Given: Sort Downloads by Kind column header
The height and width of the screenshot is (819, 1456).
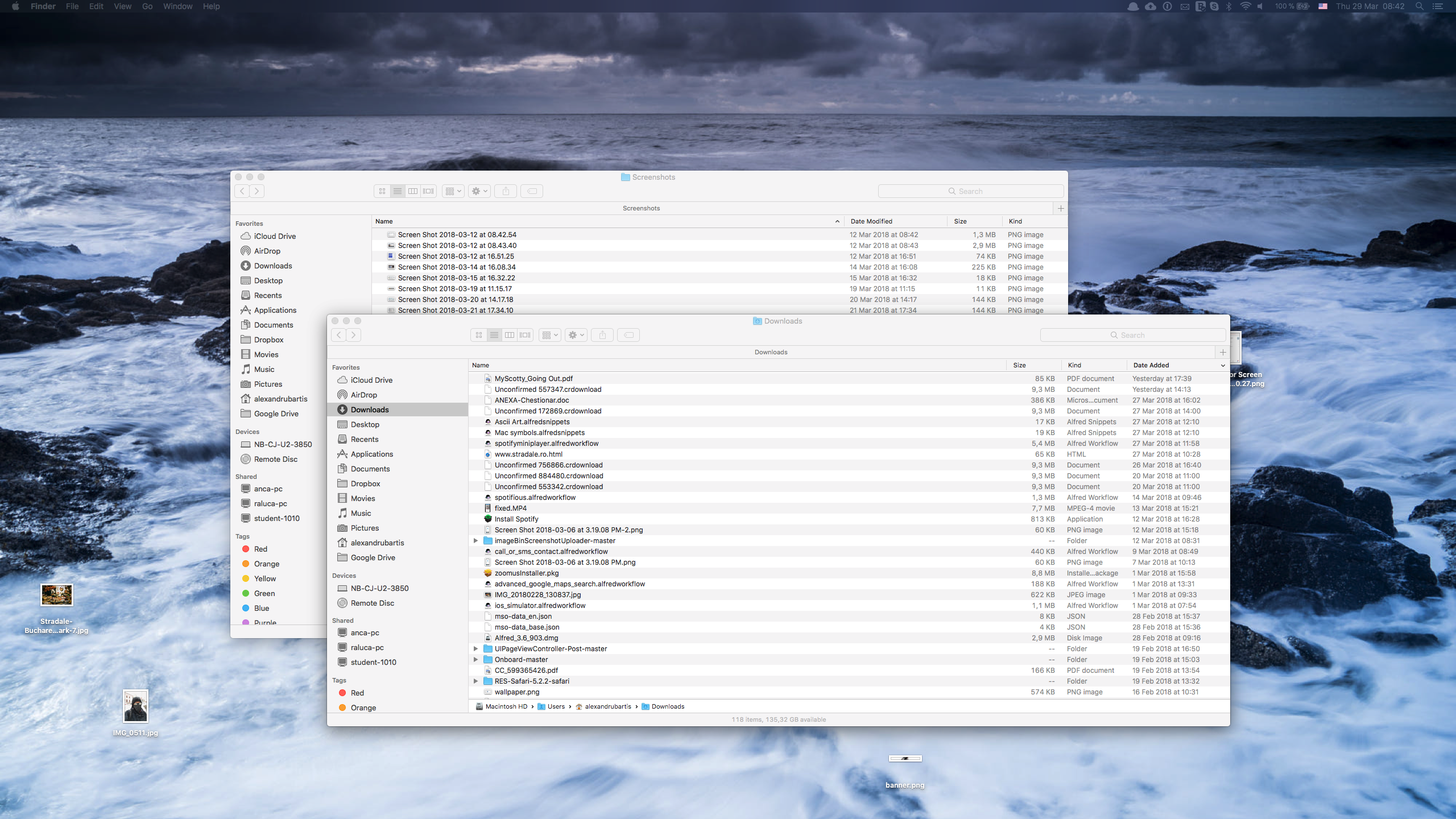Looking at the screenshot, I should point(1094,365).
